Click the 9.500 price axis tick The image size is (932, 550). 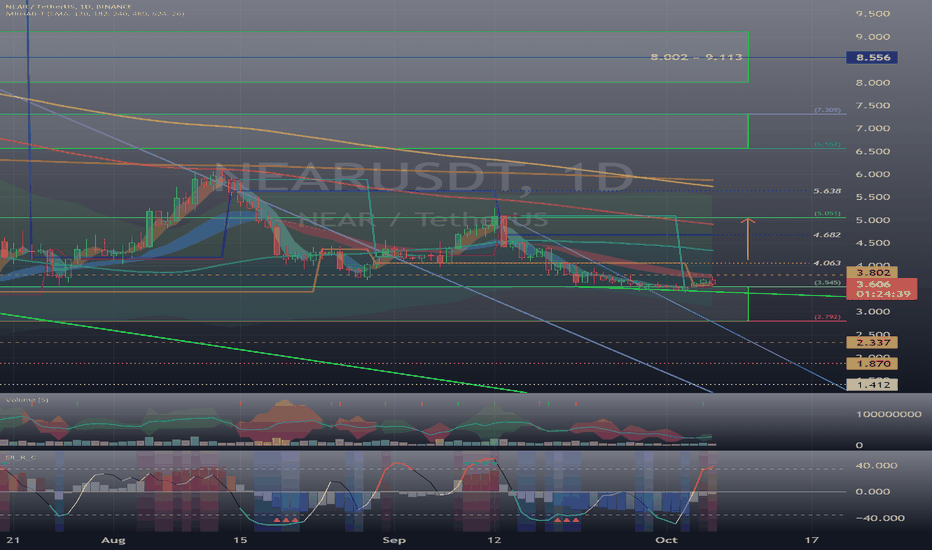(x=873, y=14)
